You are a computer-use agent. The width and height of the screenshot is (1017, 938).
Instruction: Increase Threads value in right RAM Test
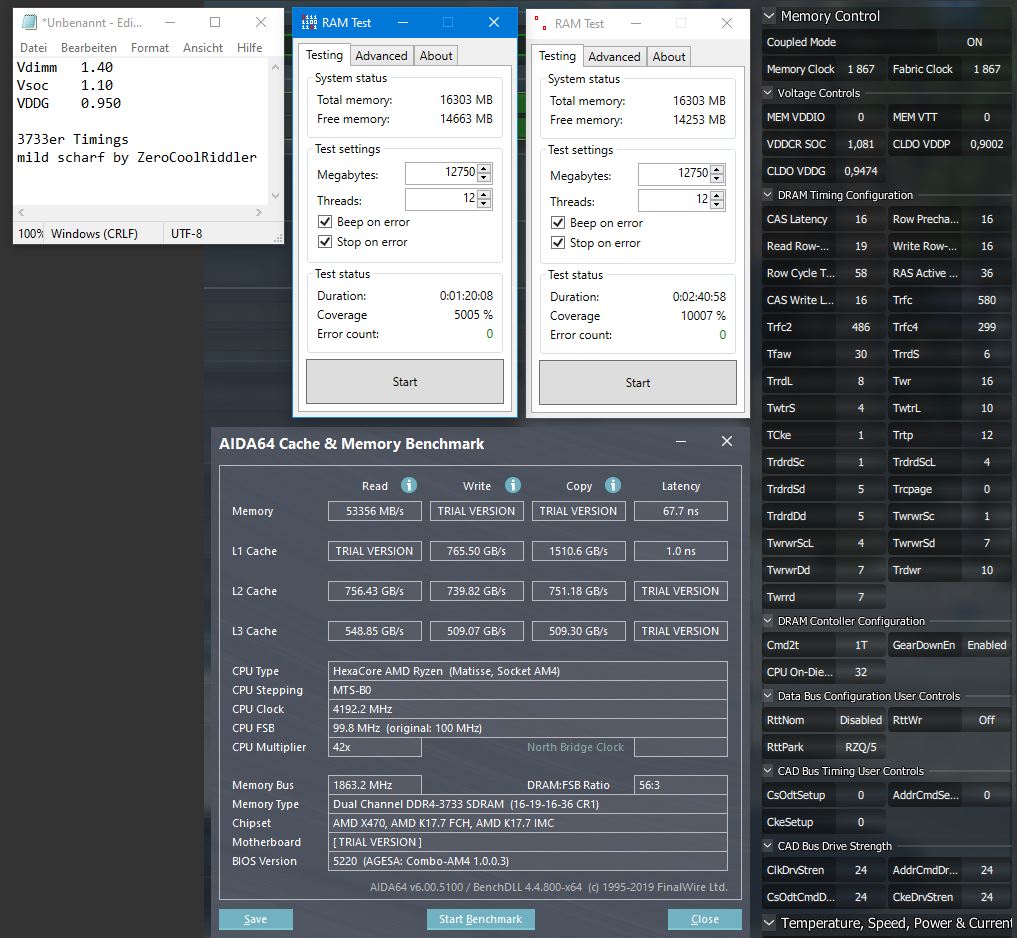pyautogui.click(x=717, y=196)
